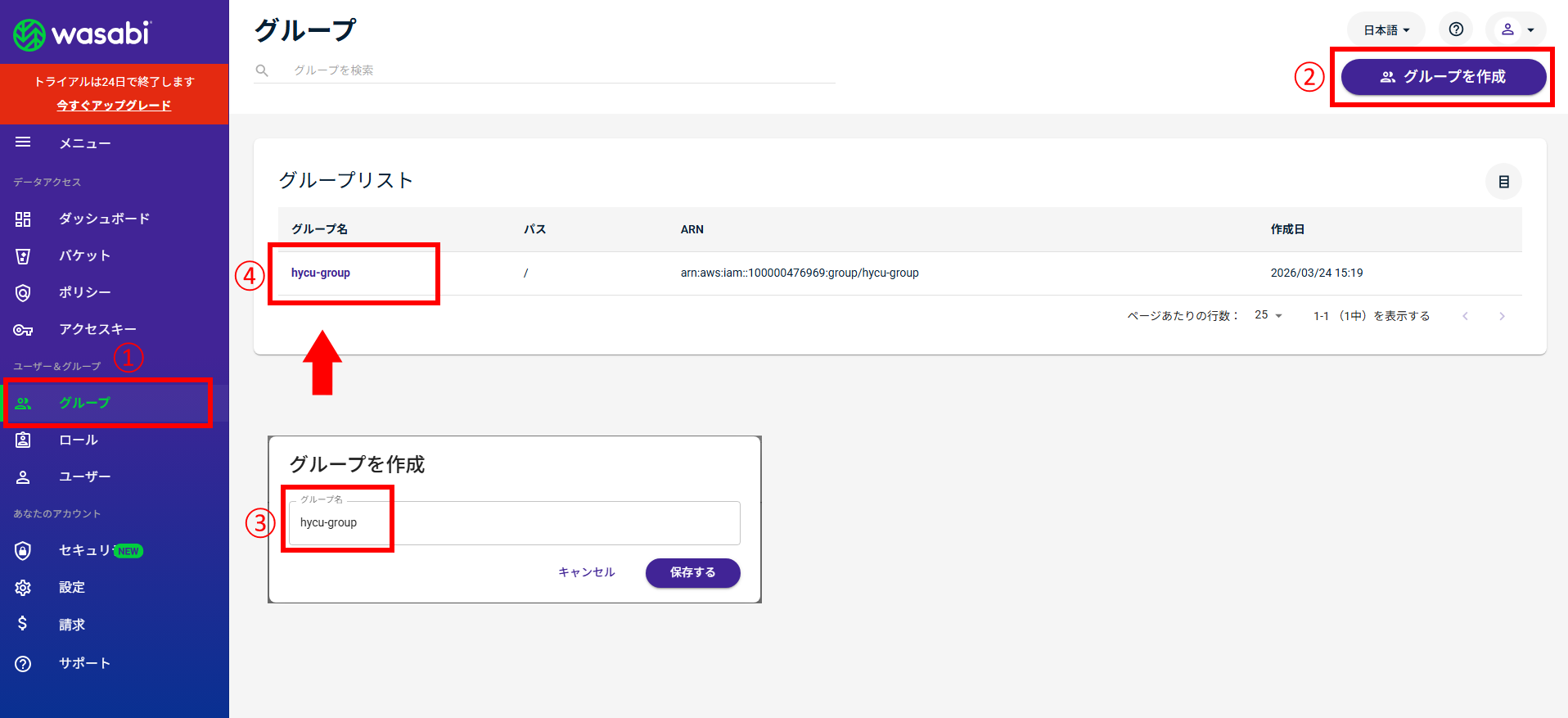Viewport: 1568px width, 718px height.
Task: Open the Dashboard (ダッシュボード) icon
Action: (23, 219)
